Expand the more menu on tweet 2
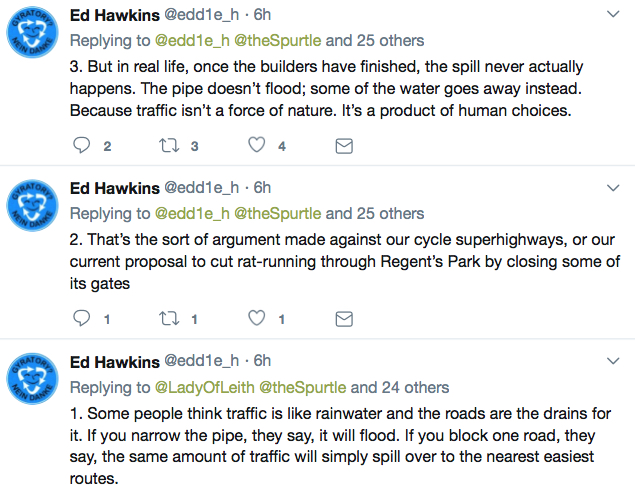Viewport: 635px width, 501px height. (x=613, y=188)
